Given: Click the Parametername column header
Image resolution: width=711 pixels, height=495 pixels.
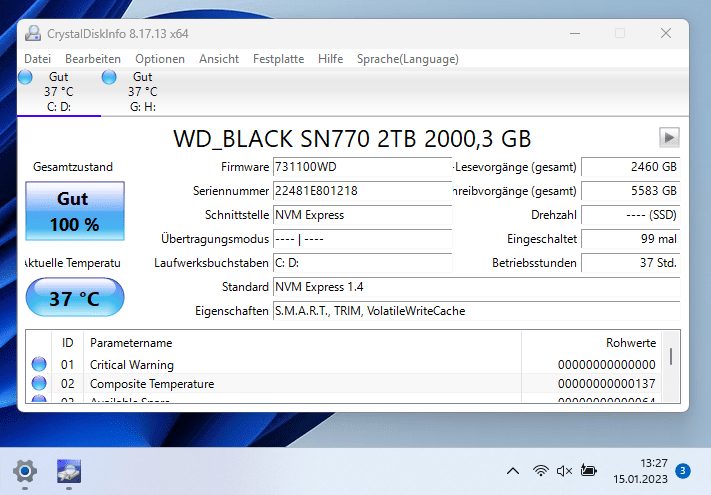Looking at the screenshot, I should [x=302, y=343].
